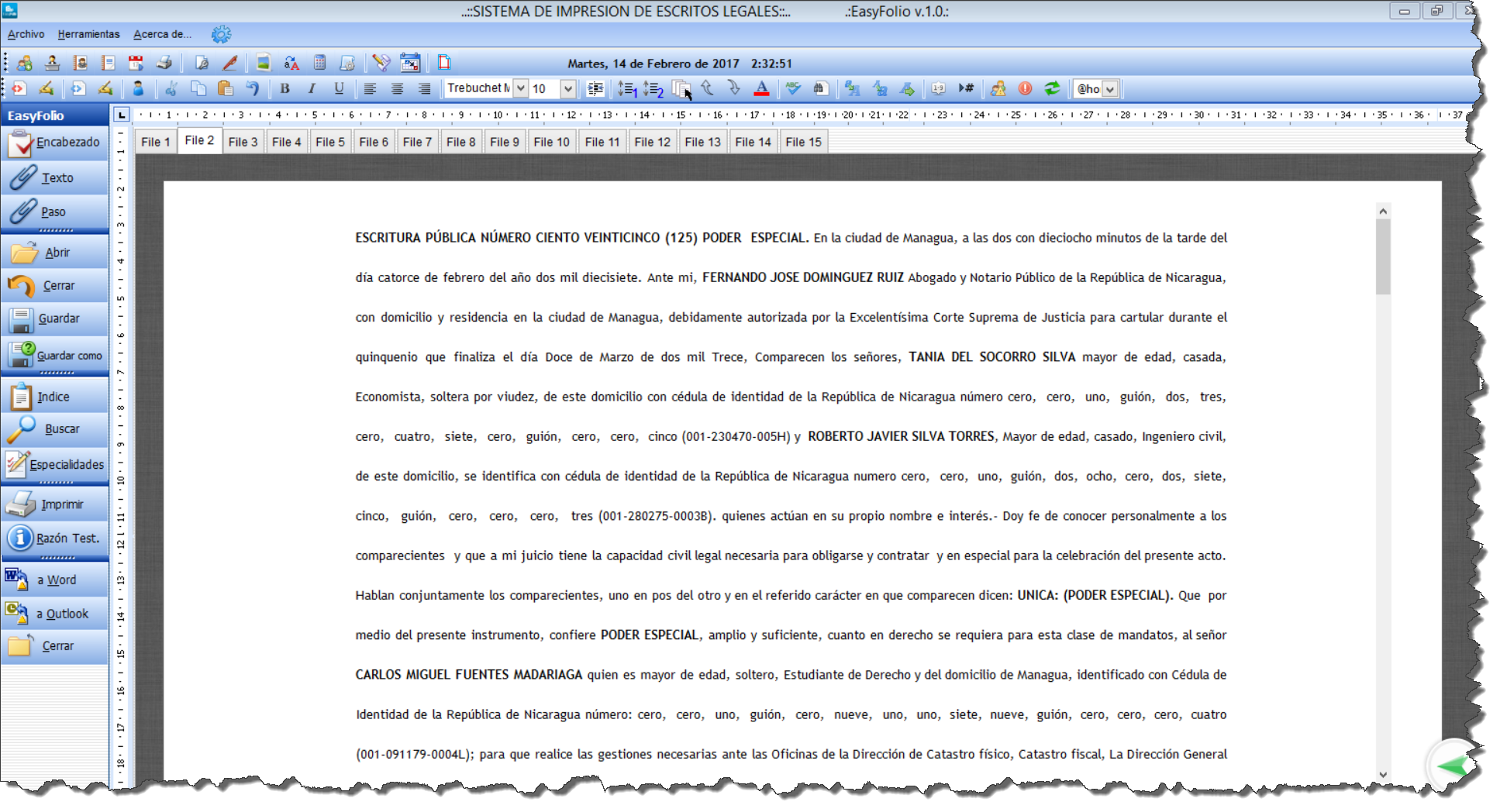This screenshot has width=1500, height=812.
Task: Toggle italic formatting
Action: 312,89
